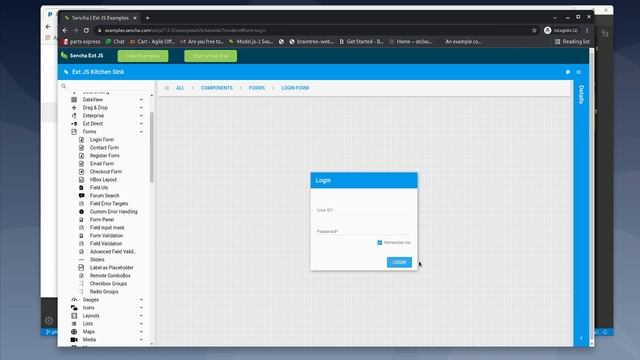
Task: Expand the Enterprise category arrow
Action: (x=141, y=116)
